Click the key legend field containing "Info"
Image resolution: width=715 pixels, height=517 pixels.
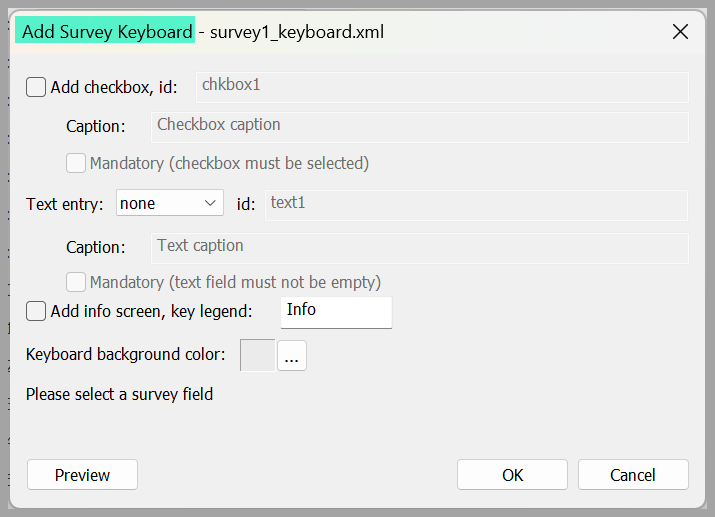coord(336,312)
